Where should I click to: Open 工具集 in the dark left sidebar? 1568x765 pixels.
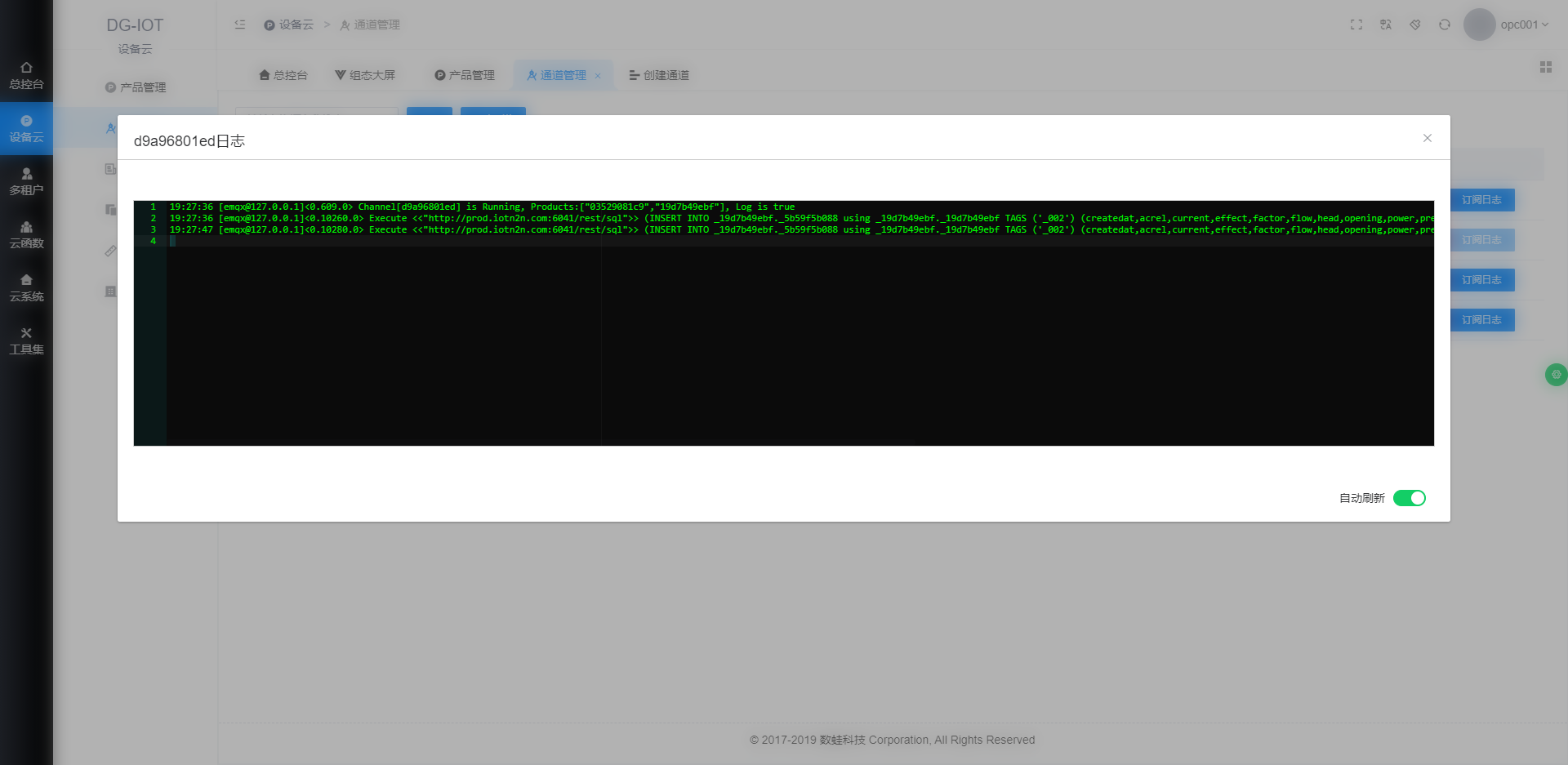pos(26,340)
